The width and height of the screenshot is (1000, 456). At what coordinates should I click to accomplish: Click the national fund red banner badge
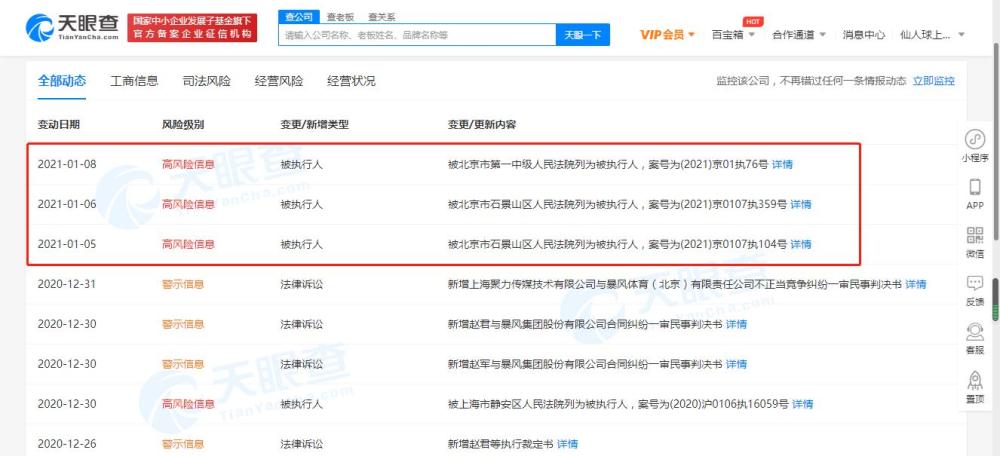pyautogui.click(x=192, y=28)
